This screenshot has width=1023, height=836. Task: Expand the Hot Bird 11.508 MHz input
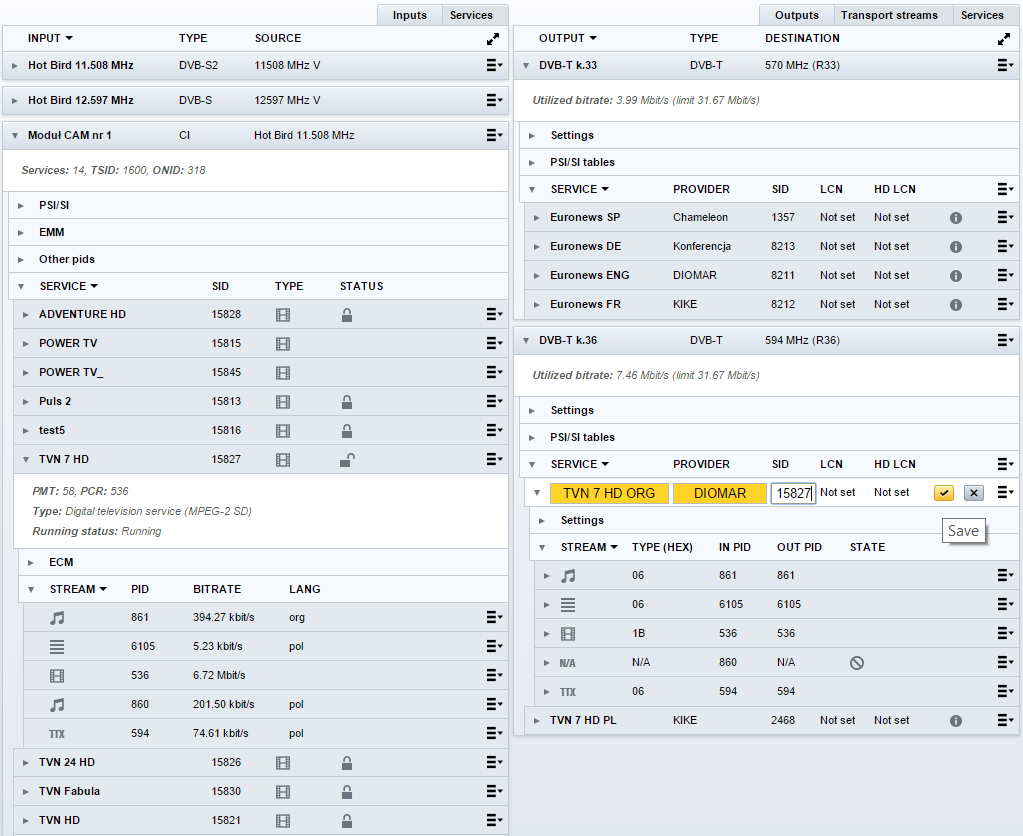click(15, 65)
